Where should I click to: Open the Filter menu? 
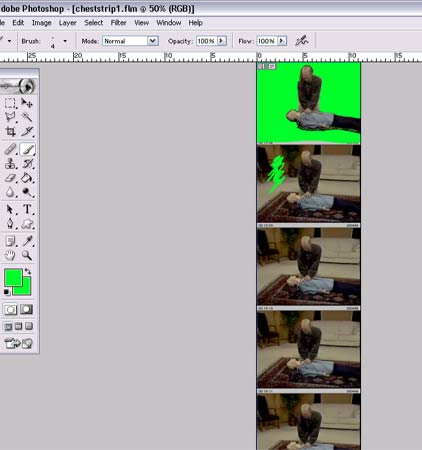coord(118,23)
